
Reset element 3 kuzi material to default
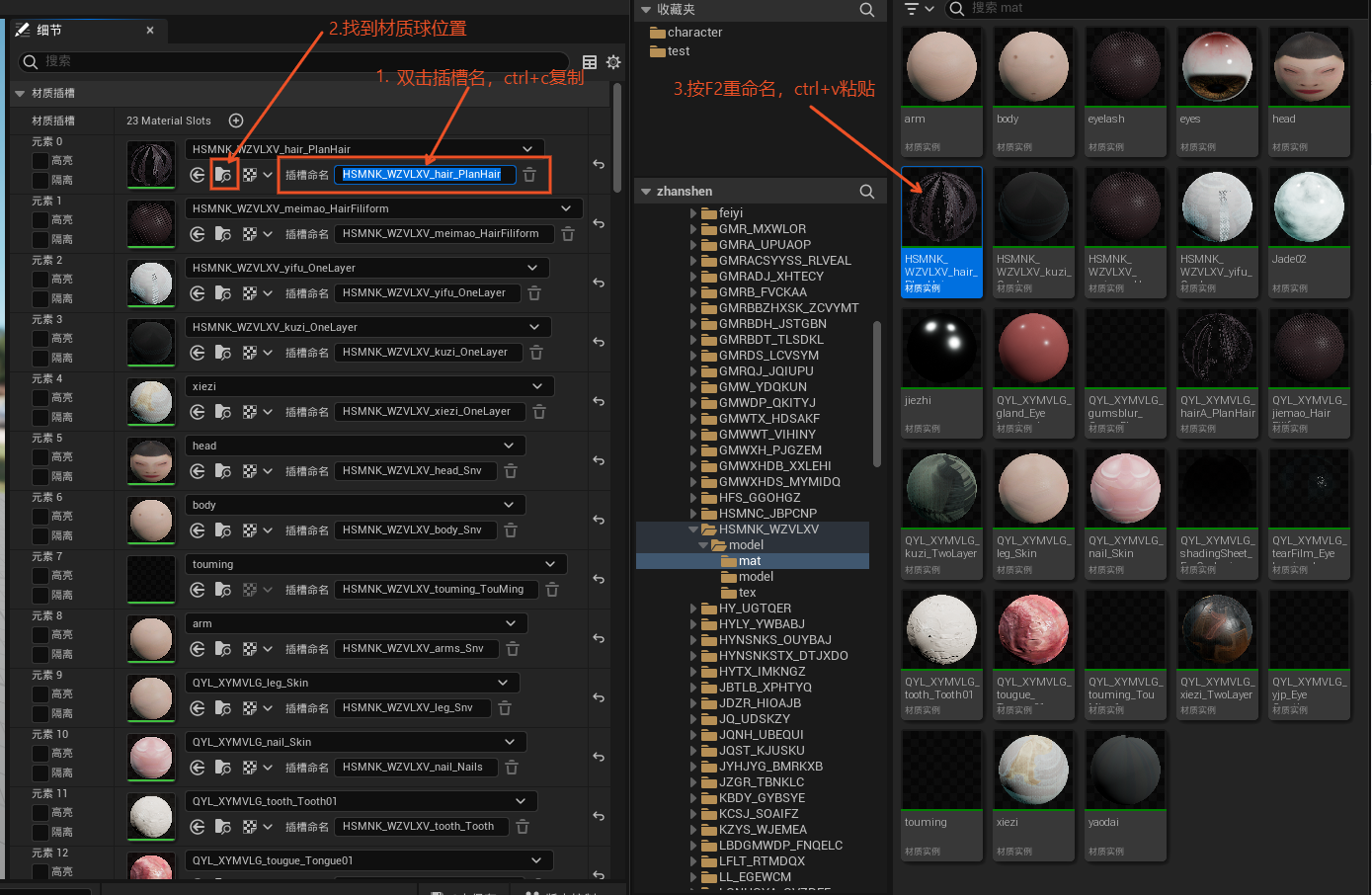599,342
